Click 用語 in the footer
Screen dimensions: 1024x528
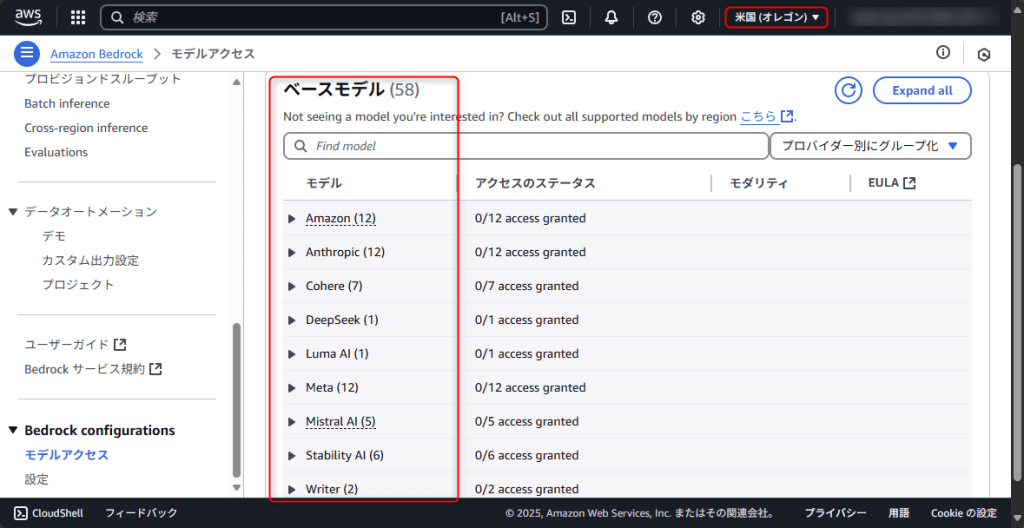point(899,513)
